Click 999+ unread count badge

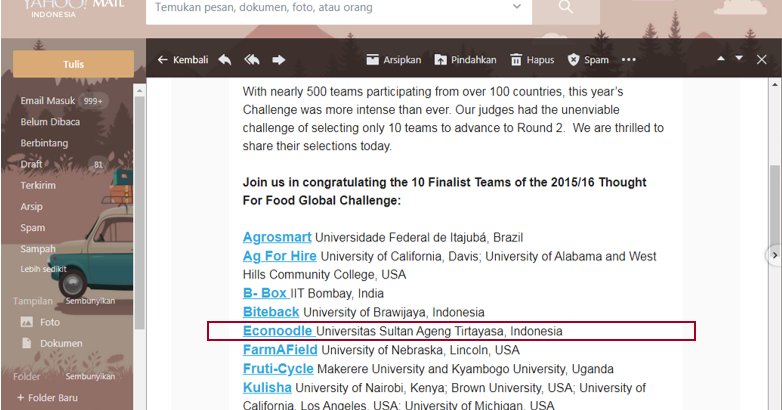93,101
